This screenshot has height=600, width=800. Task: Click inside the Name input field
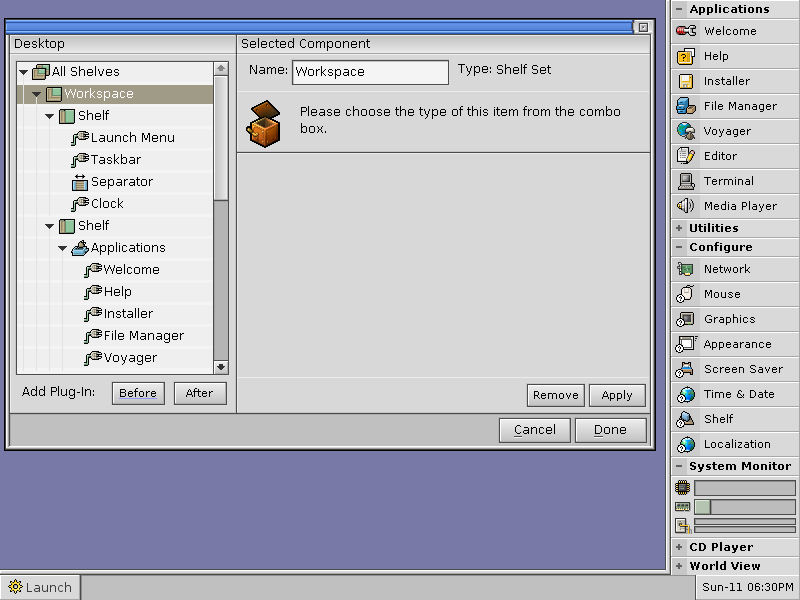coord(368,72)
